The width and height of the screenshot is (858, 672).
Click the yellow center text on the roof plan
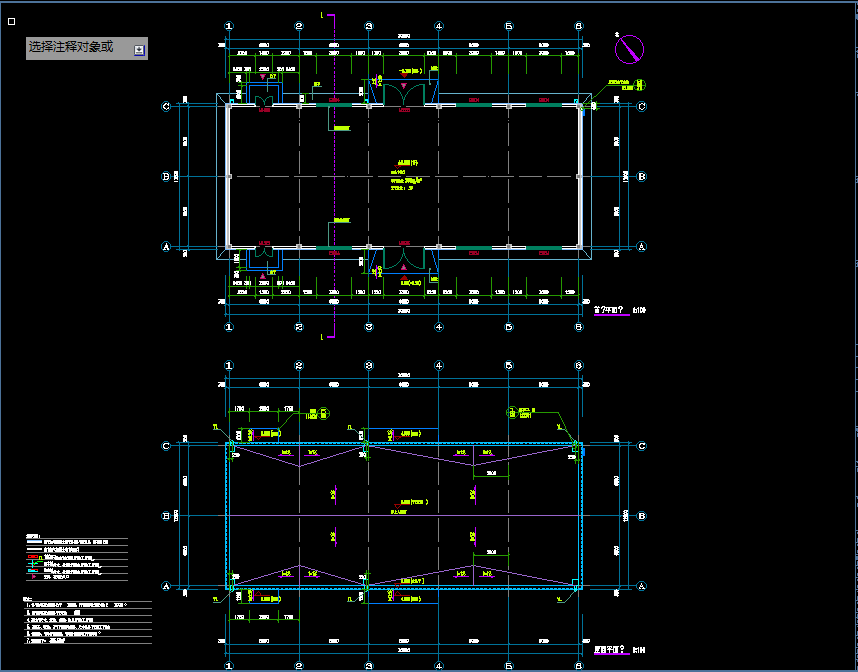(x=406, y=503)
